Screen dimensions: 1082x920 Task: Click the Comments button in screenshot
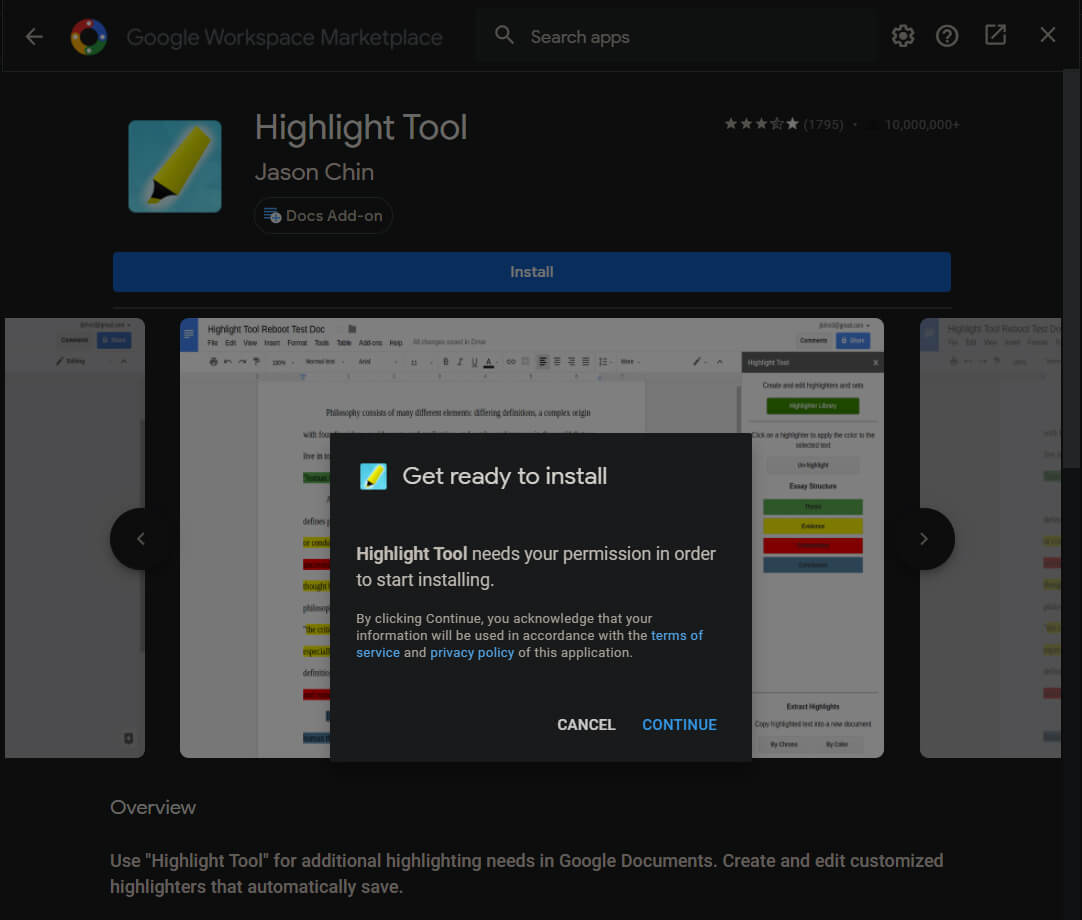pyautogui.click(x=814, y=340)
